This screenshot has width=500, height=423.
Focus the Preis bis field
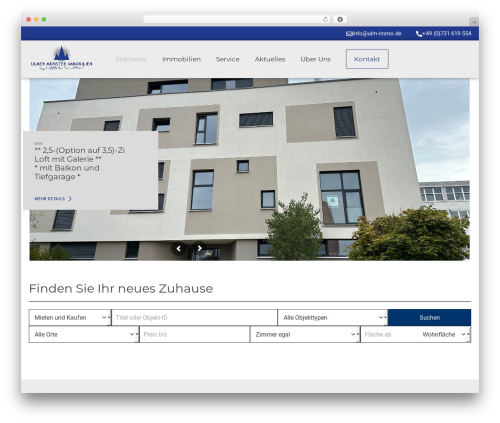point(195,334)
